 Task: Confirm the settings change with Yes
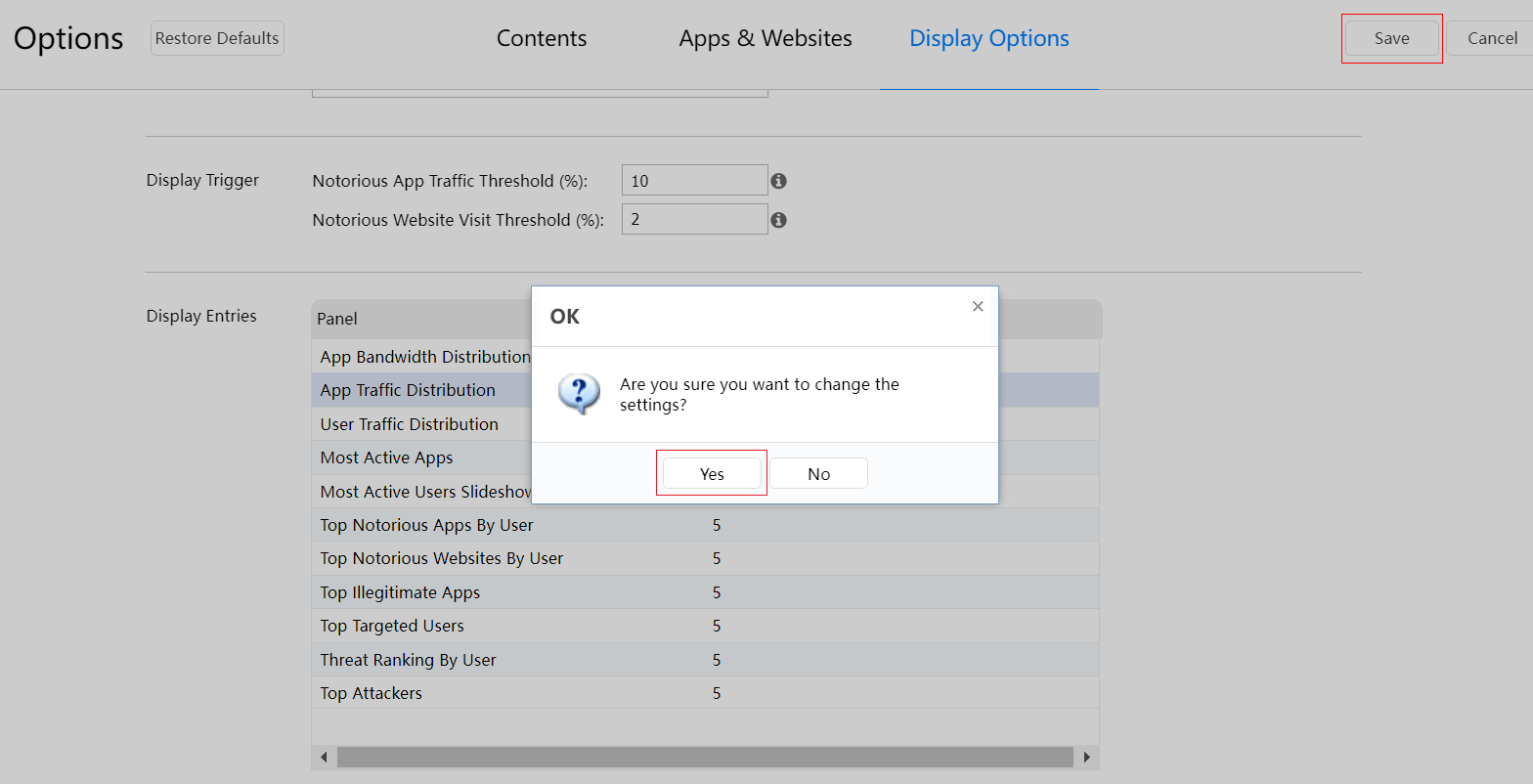tap(712, 474)
